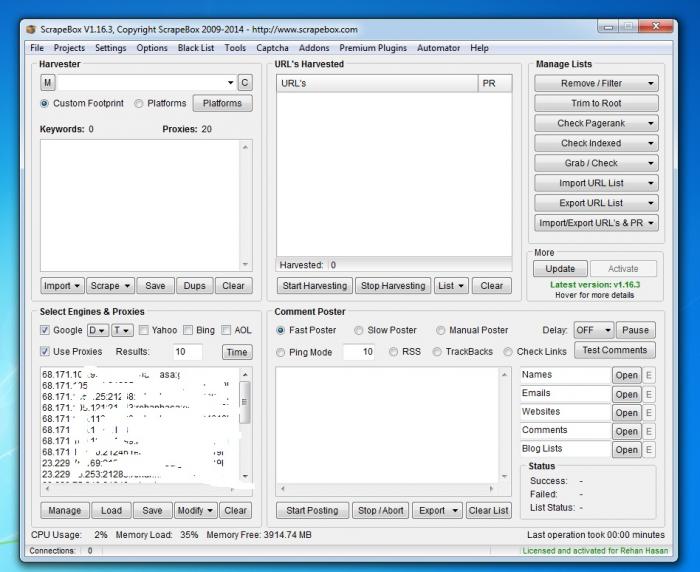Expand the Check Indexed dropdown
700x572 pixels.
(651, 143)
